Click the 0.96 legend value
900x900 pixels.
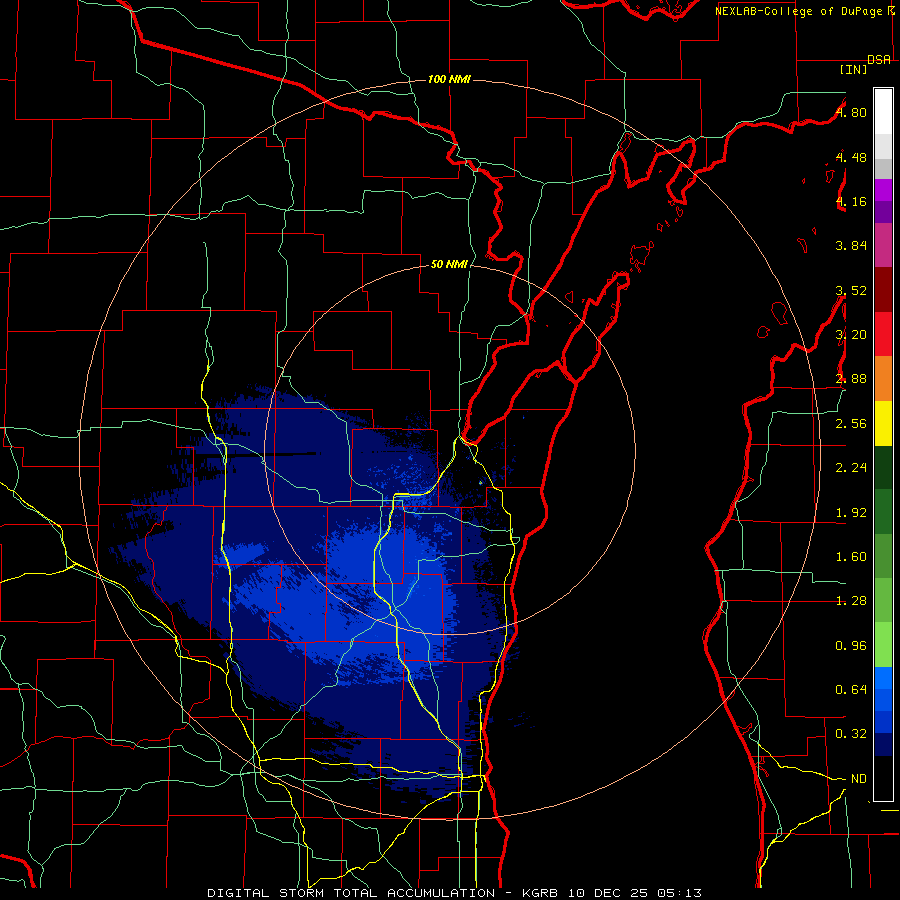pos(851,646)
